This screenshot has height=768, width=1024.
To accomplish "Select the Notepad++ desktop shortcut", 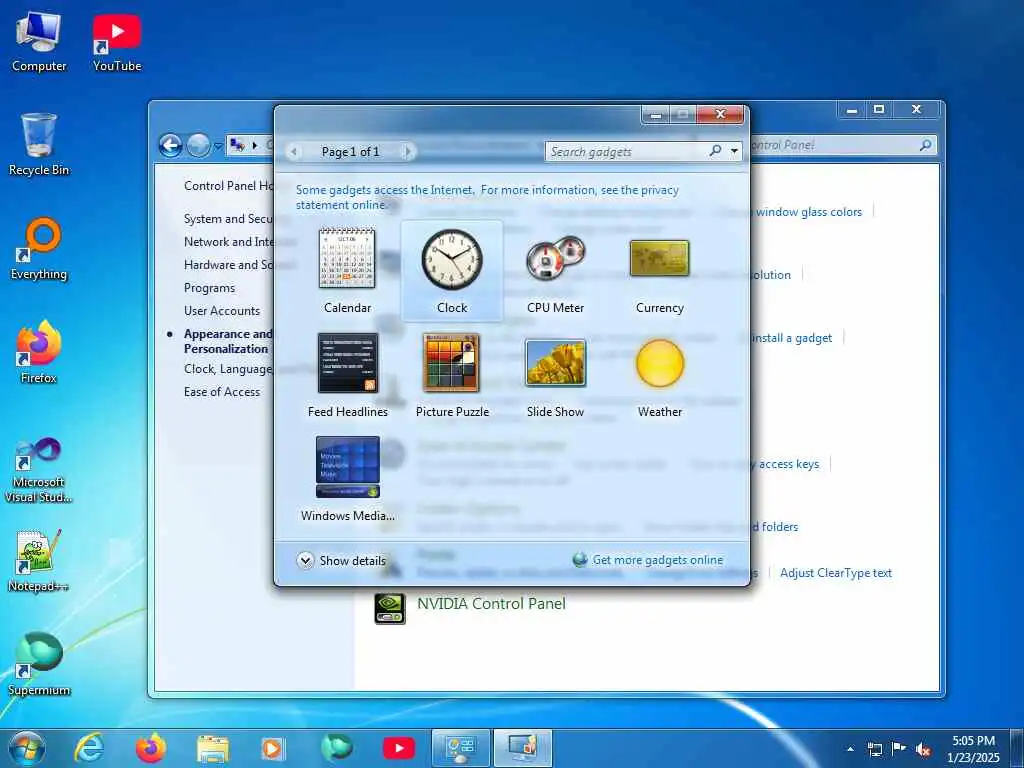I will (39, 560).
